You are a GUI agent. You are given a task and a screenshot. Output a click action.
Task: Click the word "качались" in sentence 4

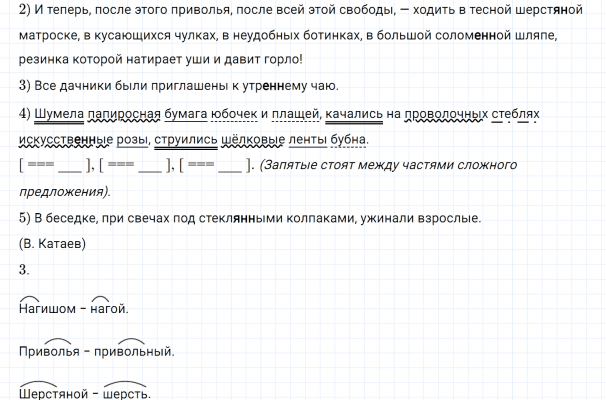pos(357,114)
